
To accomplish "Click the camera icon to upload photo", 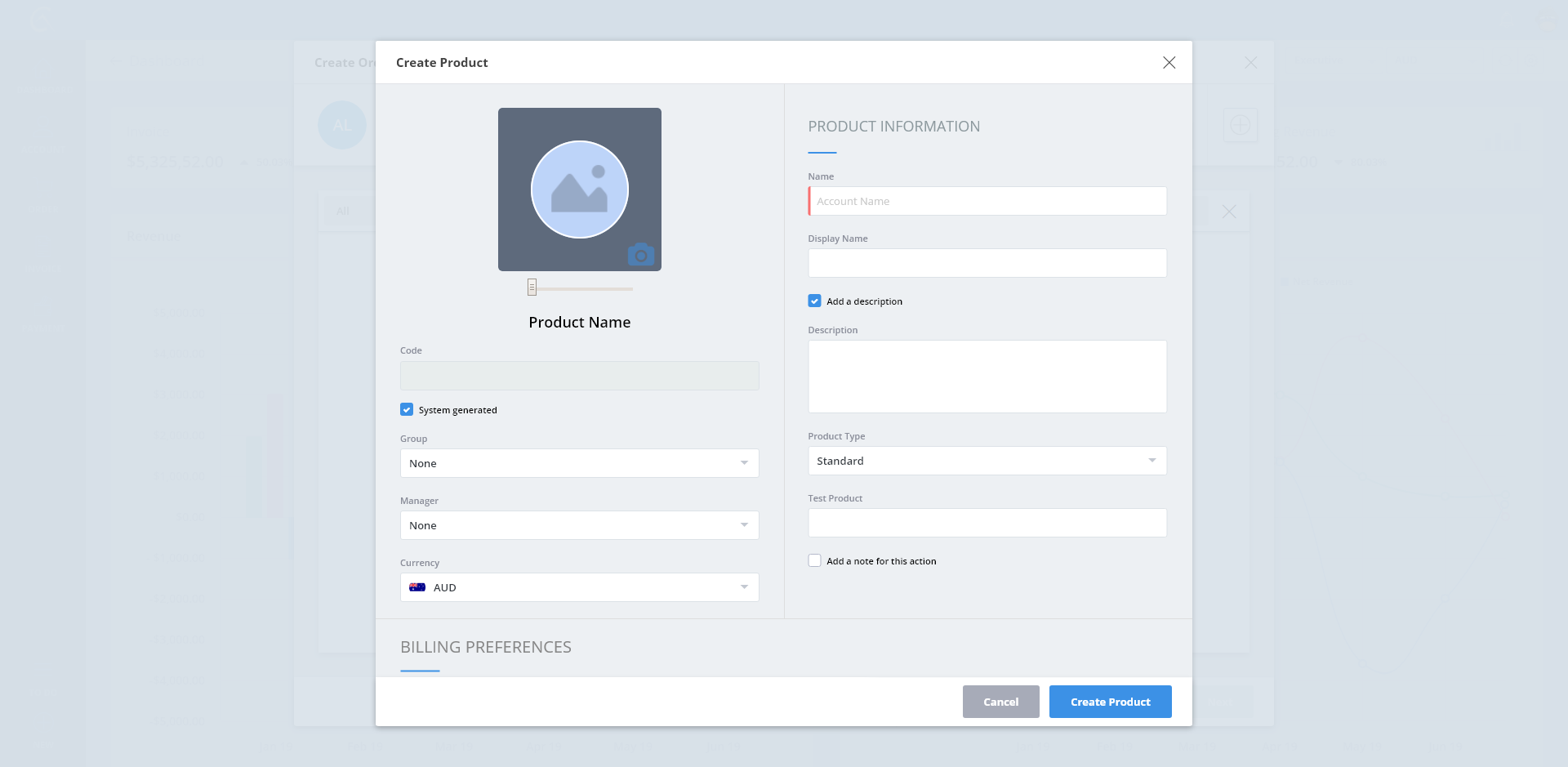I will coord(641,255).
